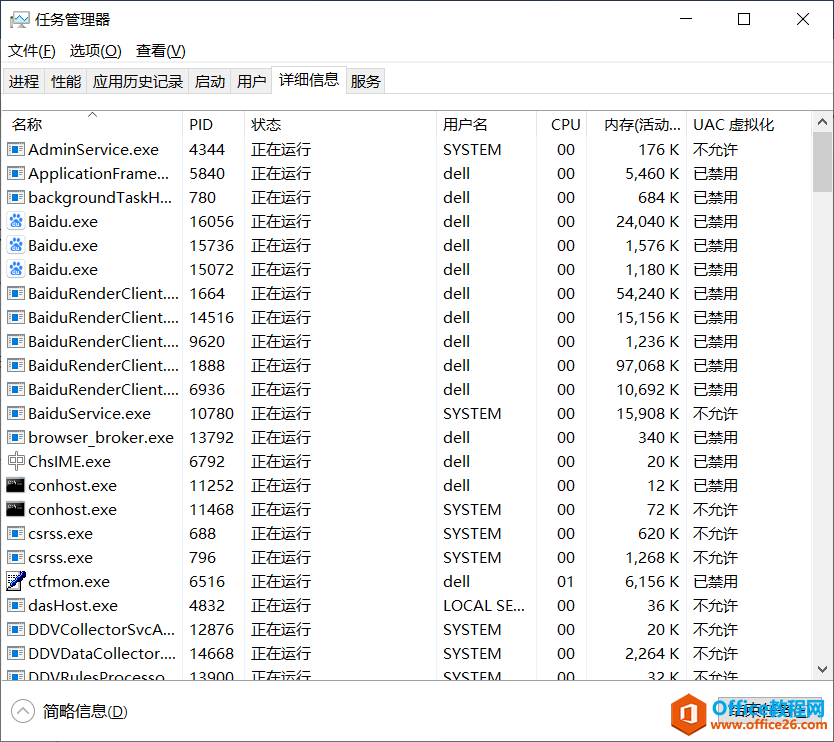
Task: Click the vertical scrollbar down arrow
Action: [x=822, y=670]
